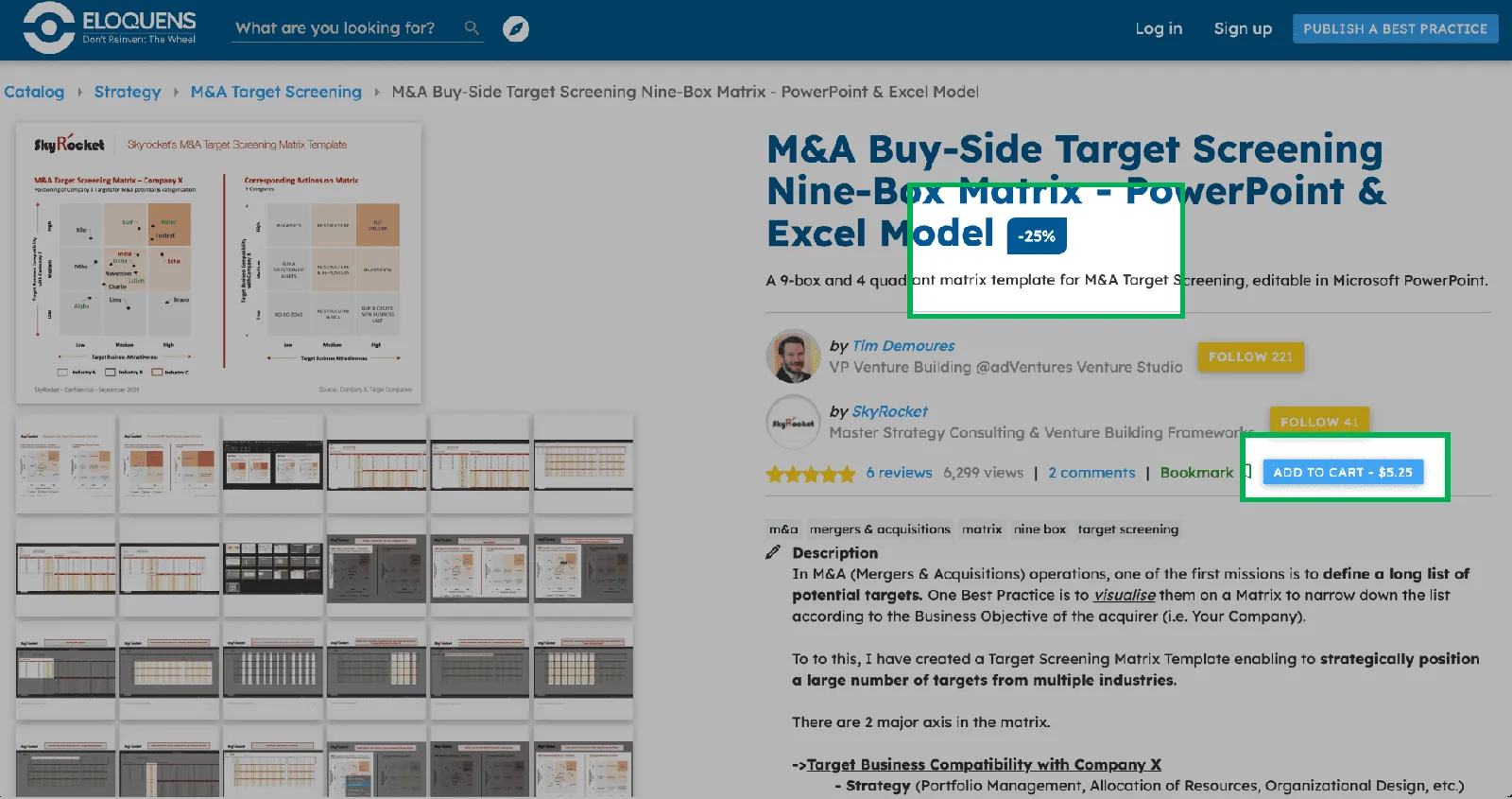Open the first thumbnail in the first thumbnail row

coord(65,463)
